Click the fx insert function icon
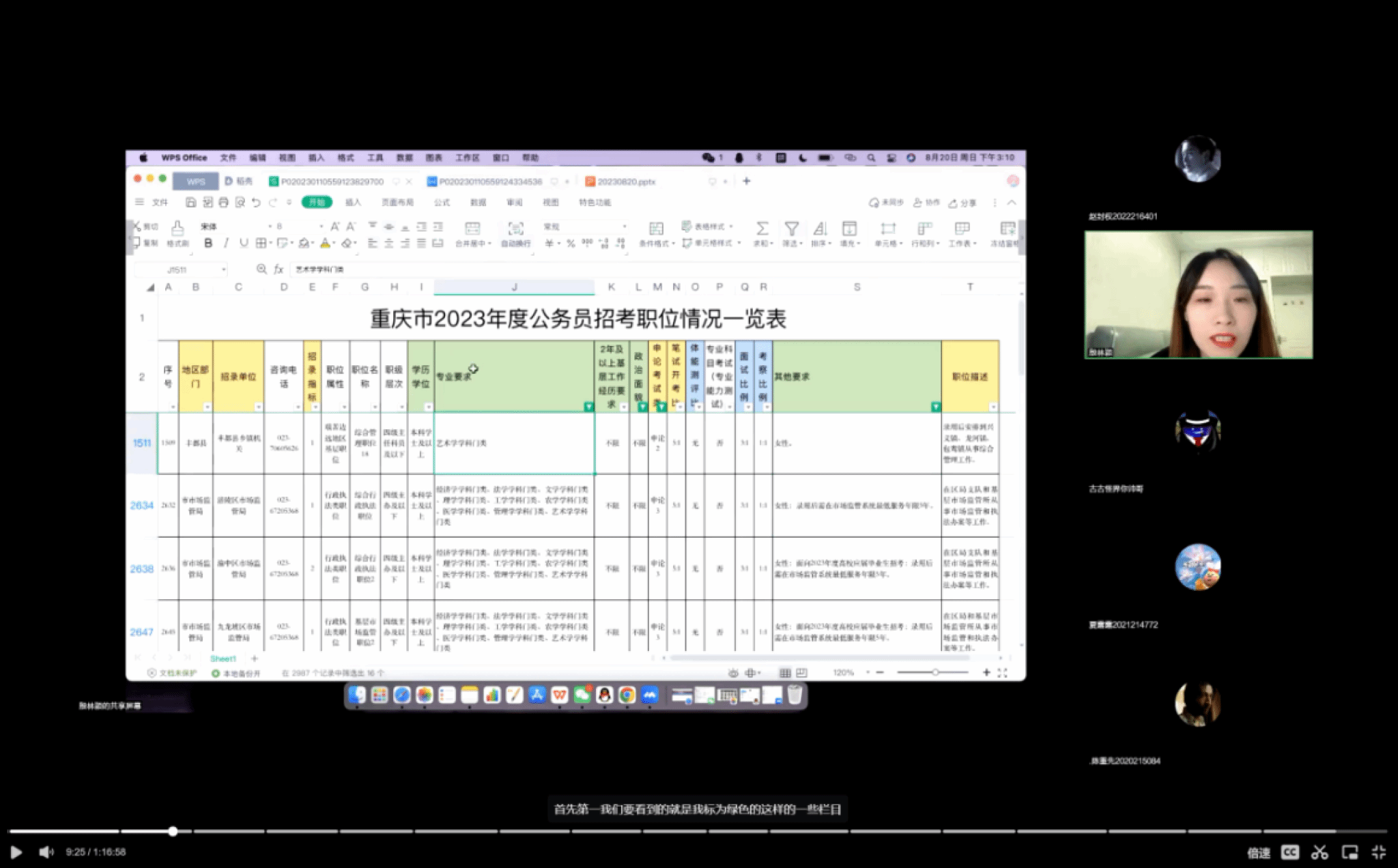This screenshot has height=868, width=1398. (279, 270)
